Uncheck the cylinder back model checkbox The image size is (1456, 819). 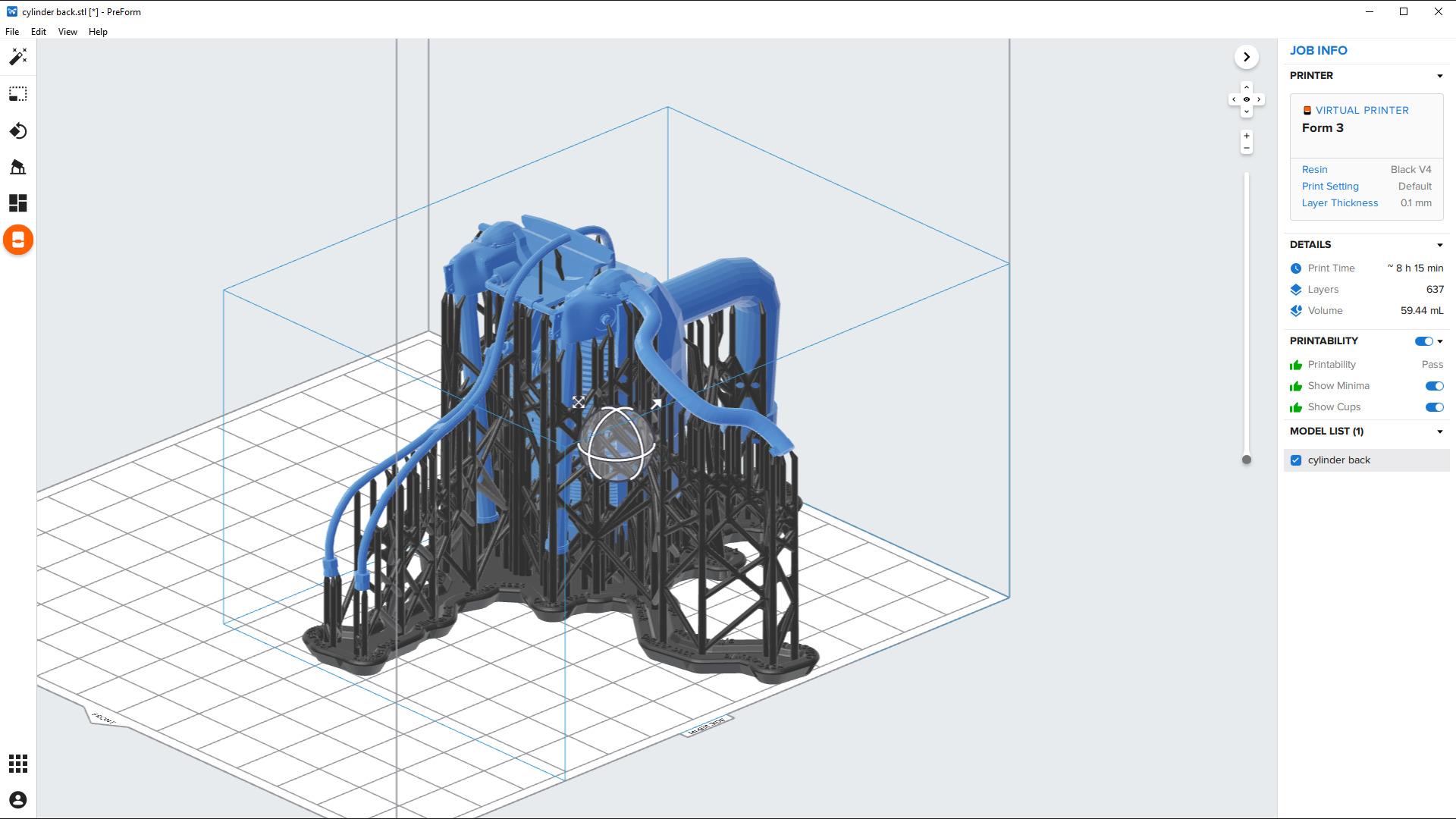click(x=1296, y=460)
